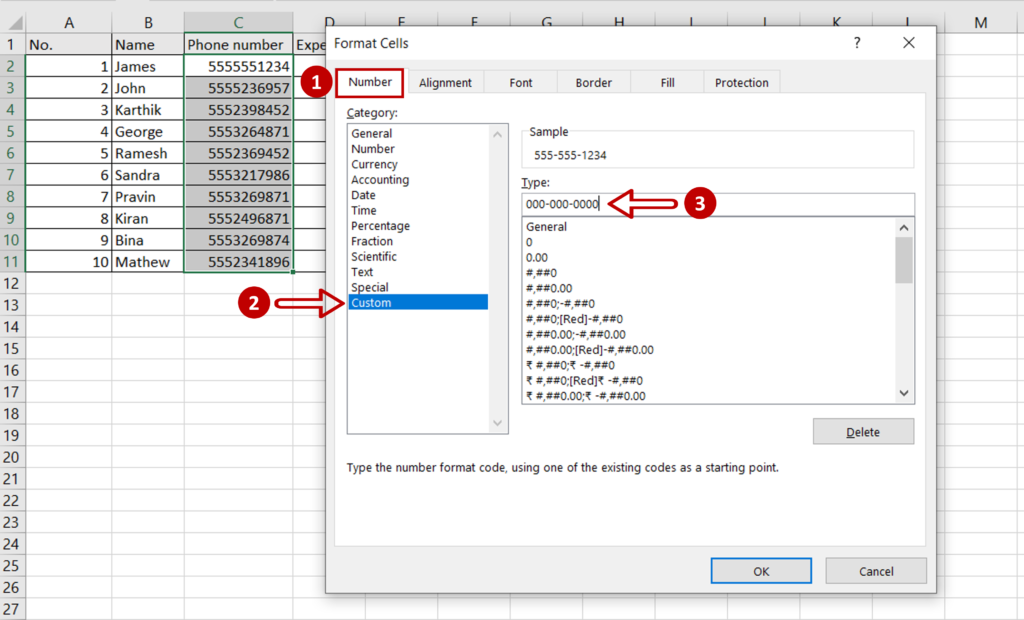1024x620 pixels.
Task: Open the dialog help question mark
Action: [x=857, y=43]
